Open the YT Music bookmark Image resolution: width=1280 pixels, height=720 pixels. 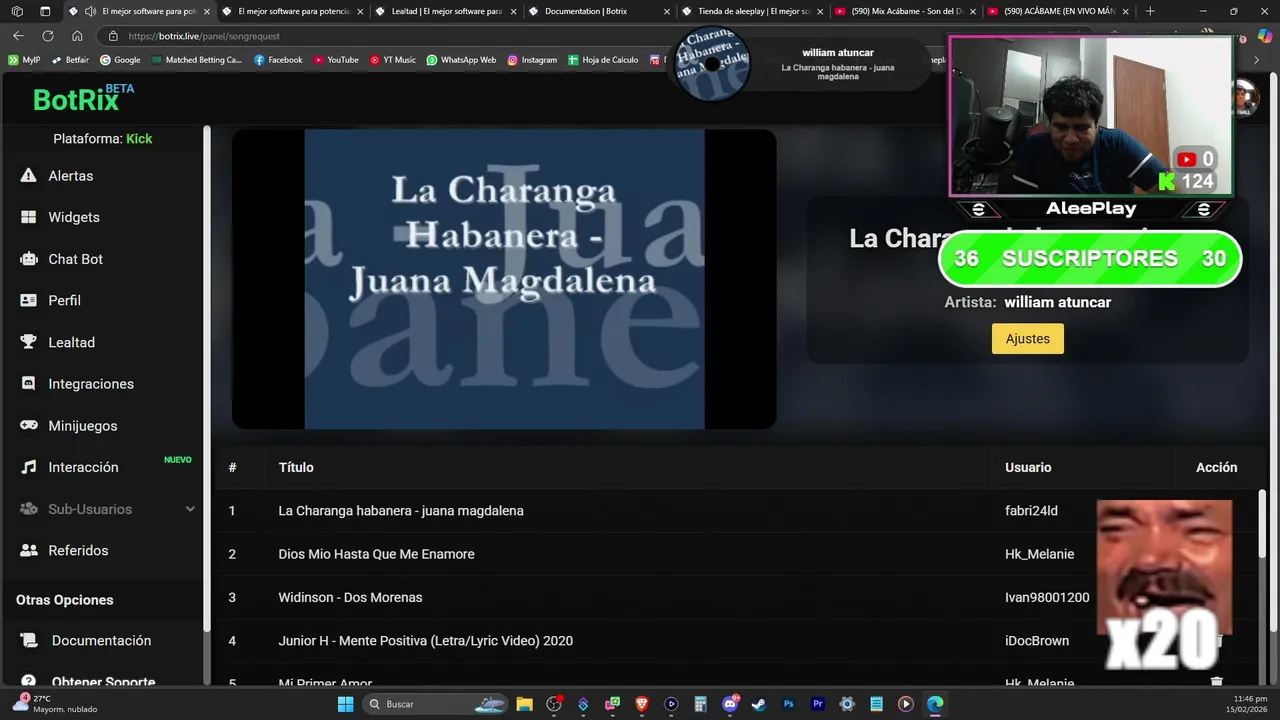click(x=393, y=60)
